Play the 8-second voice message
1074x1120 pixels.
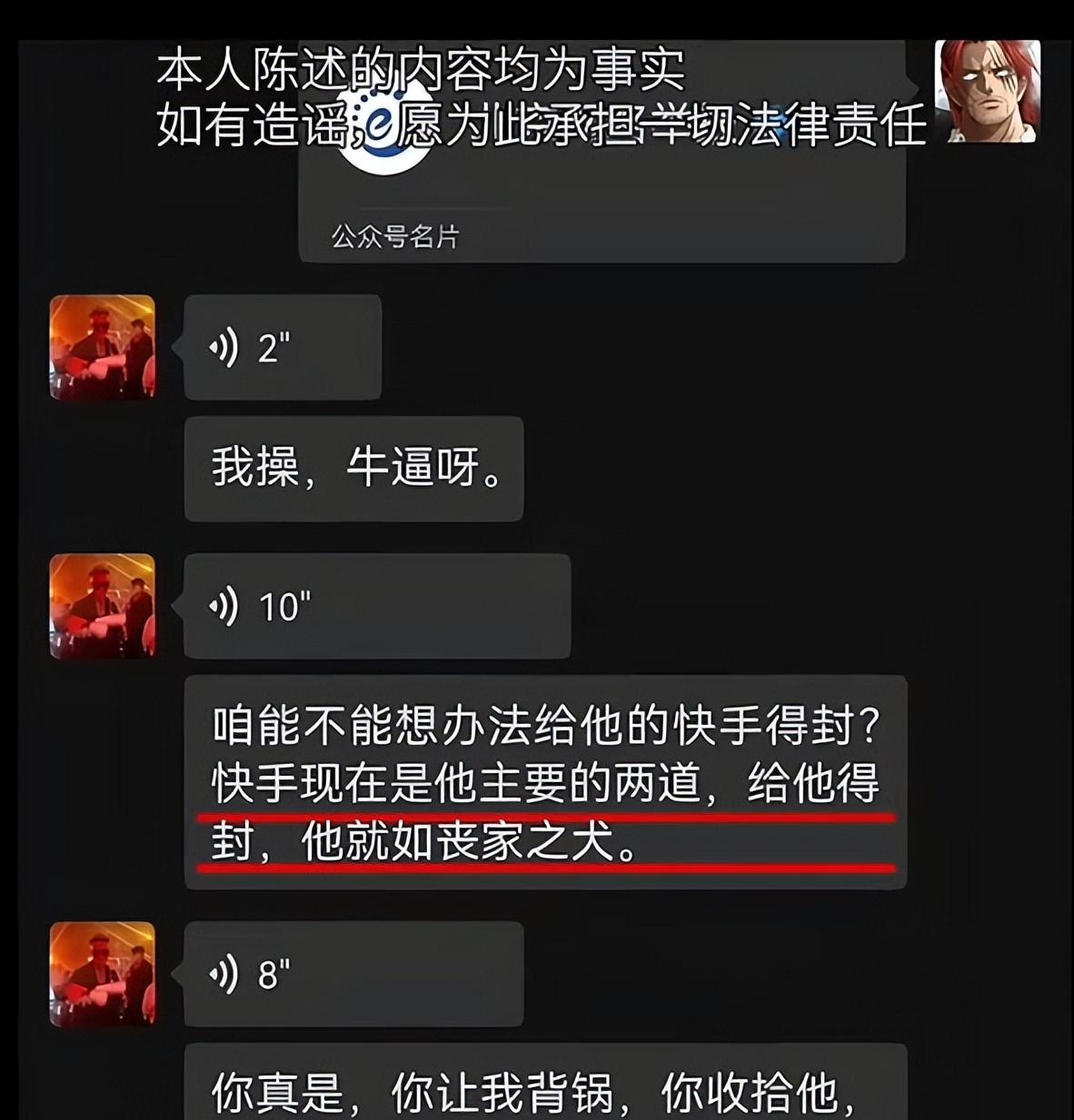[353, 974]
